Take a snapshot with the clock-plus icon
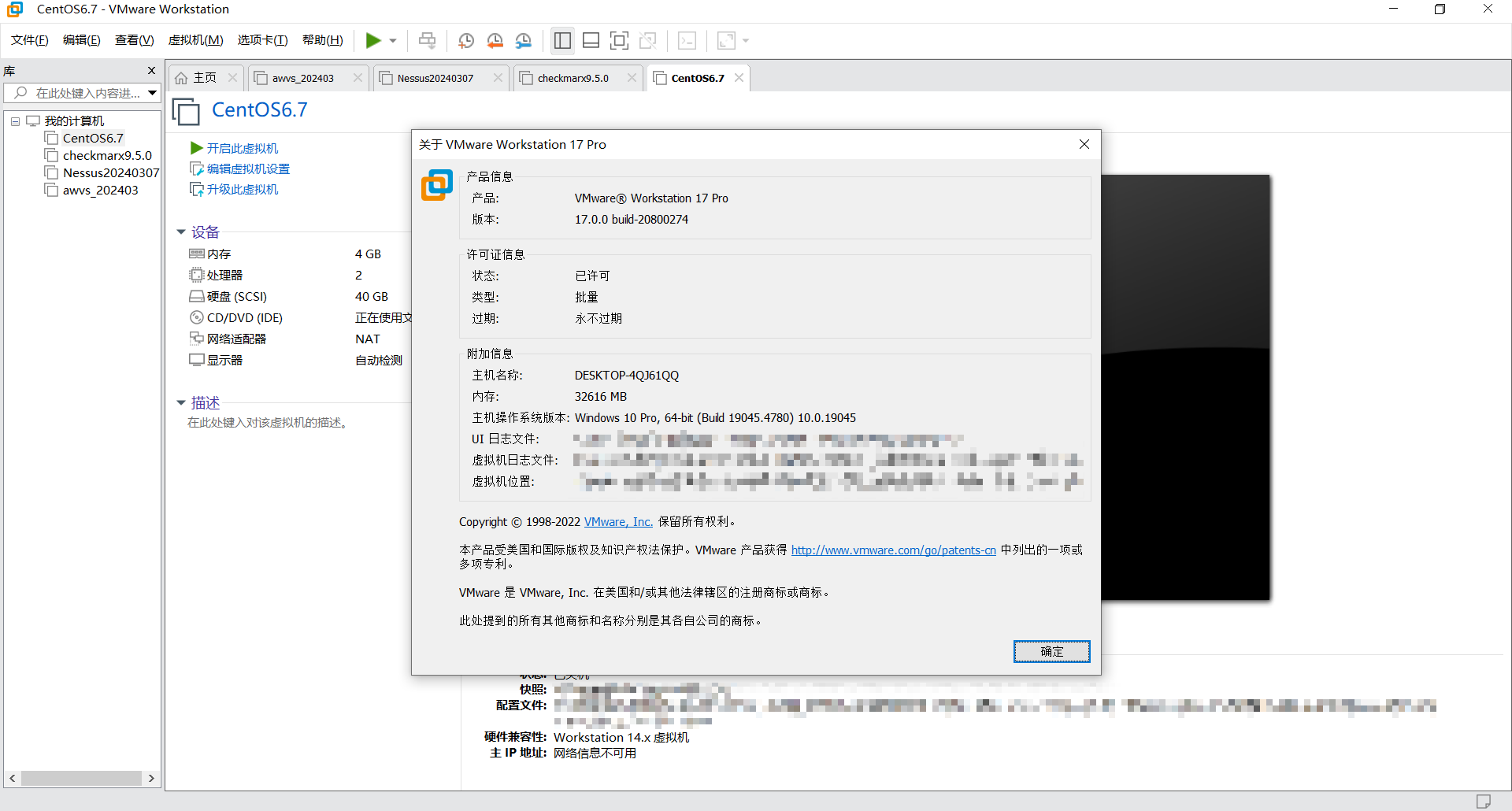 point(466,40)
